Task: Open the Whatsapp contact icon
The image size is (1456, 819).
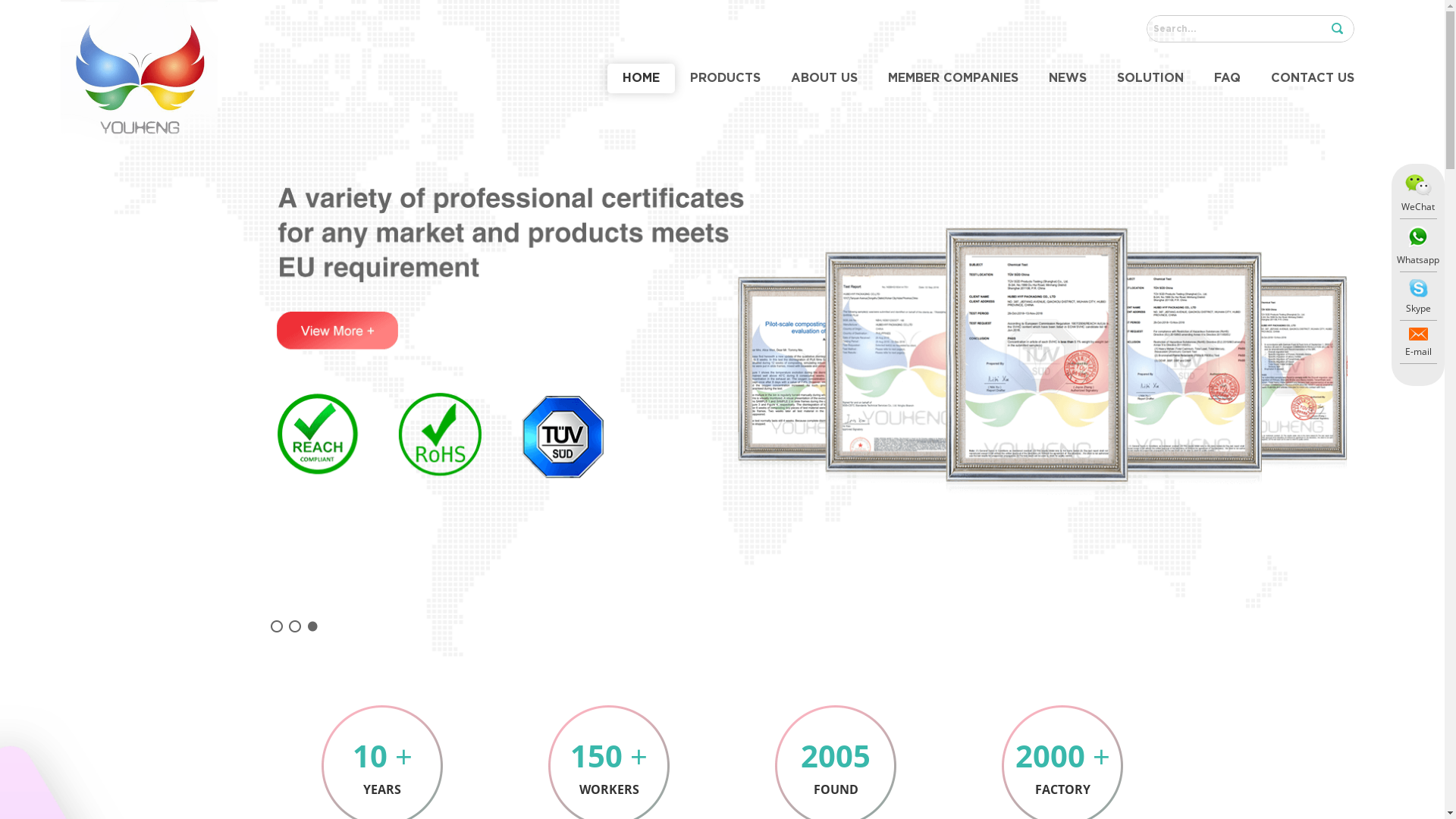Action: 1417,238
